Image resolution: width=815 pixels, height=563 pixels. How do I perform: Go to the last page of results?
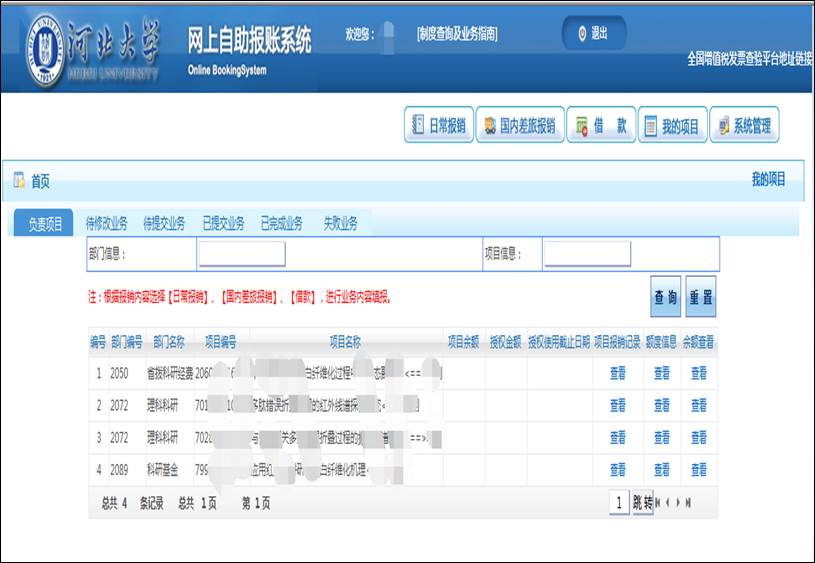point(688,503)
